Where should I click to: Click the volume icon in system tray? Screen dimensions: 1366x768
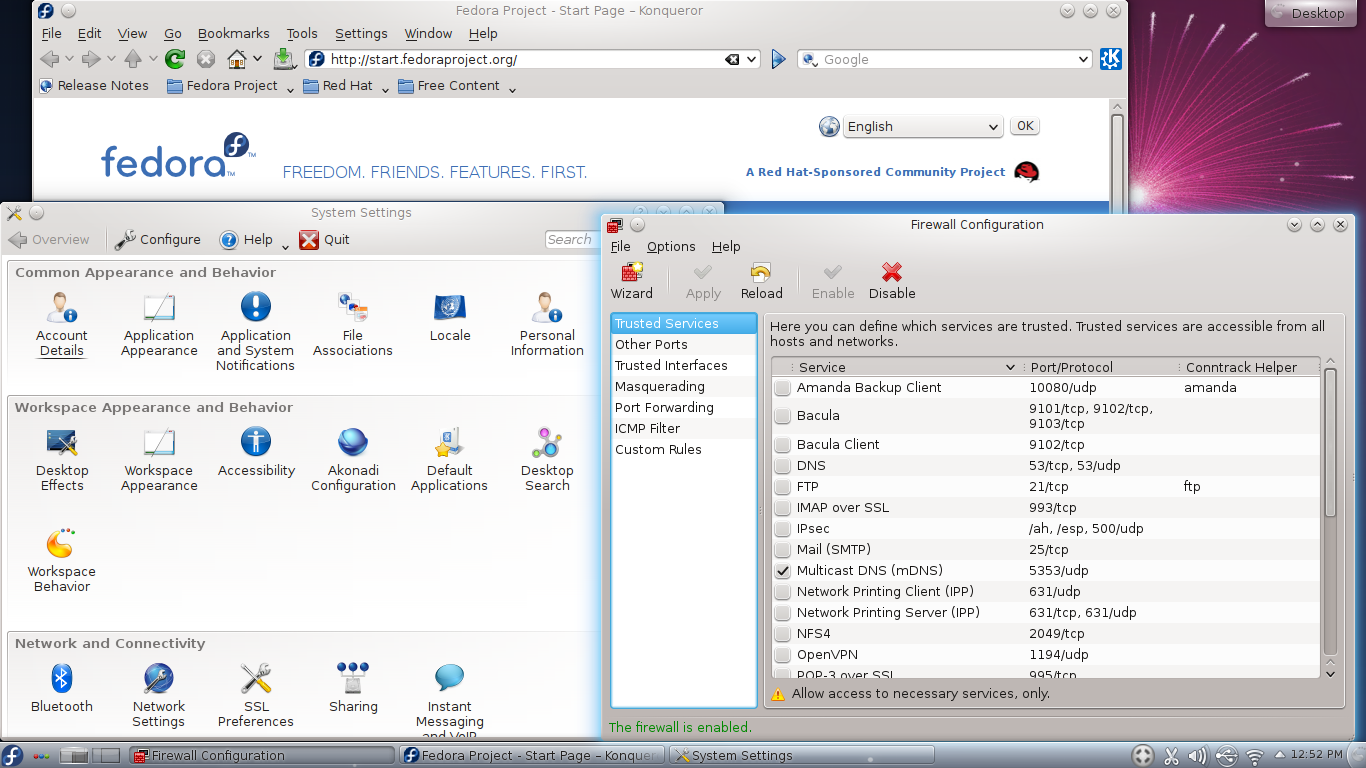click(1198, 756)
